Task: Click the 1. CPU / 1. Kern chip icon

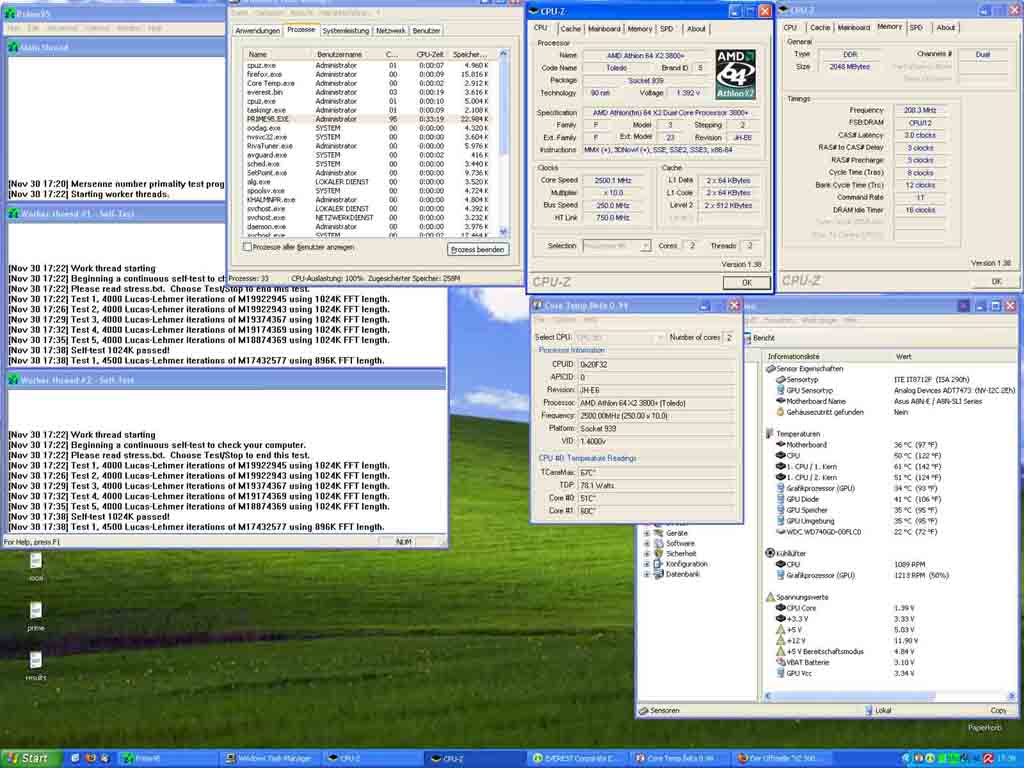Action: pyautogui.click(x=780, y=466)
